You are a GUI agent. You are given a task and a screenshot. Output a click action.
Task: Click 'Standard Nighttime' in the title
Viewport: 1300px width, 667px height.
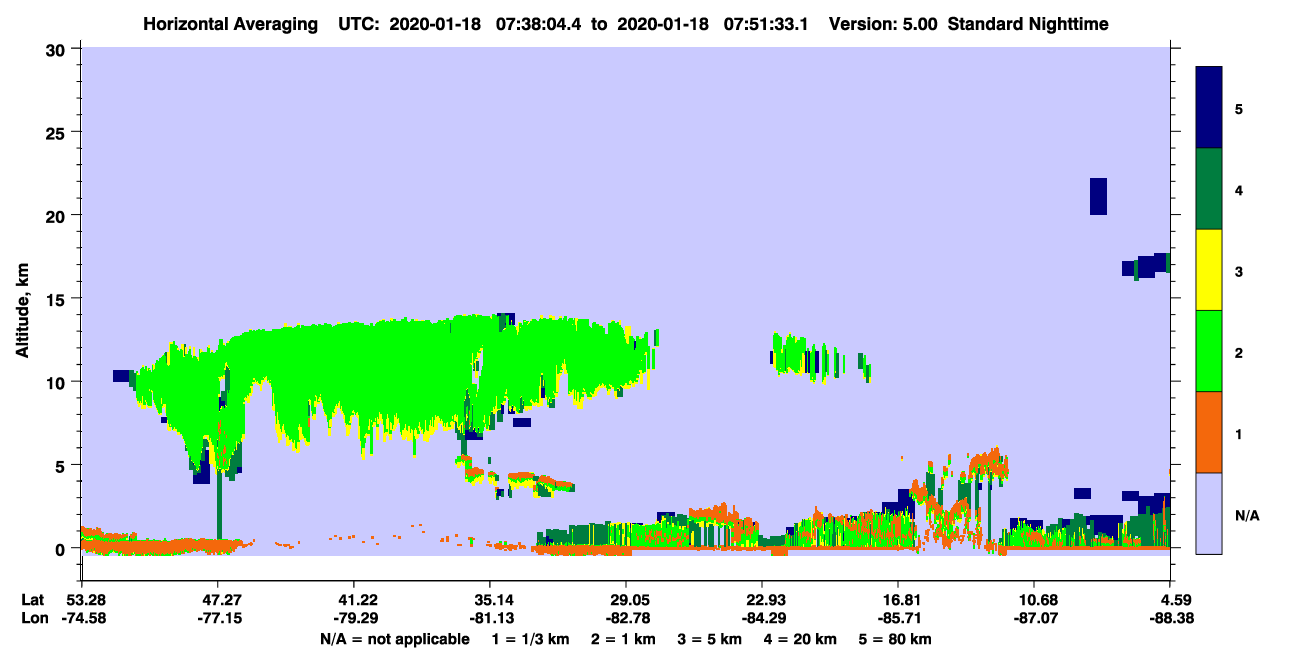pyautogui.click(x=1028, y=24)
